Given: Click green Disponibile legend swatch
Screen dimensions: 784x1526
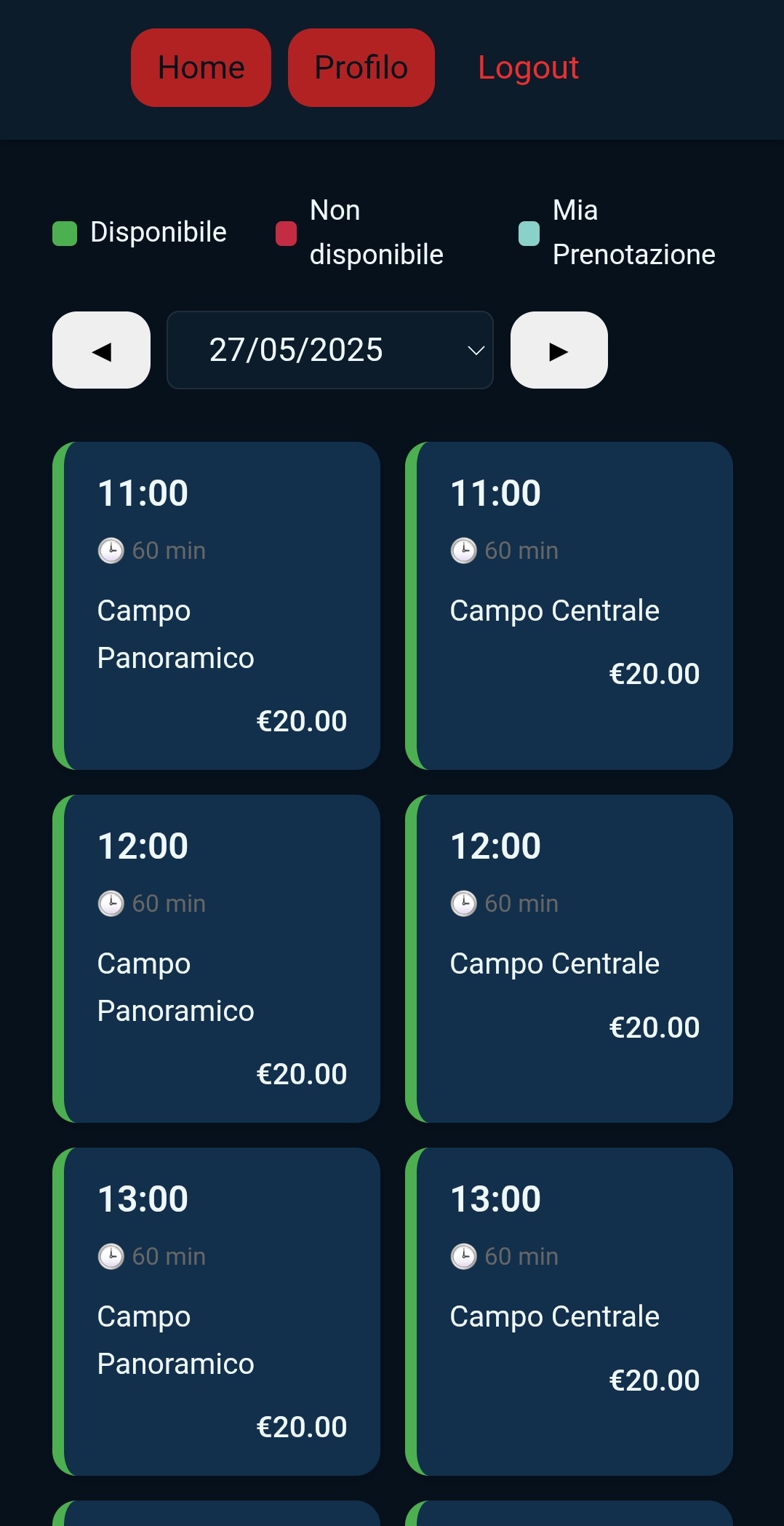Looking at the screenshot, I should point(65,234).
